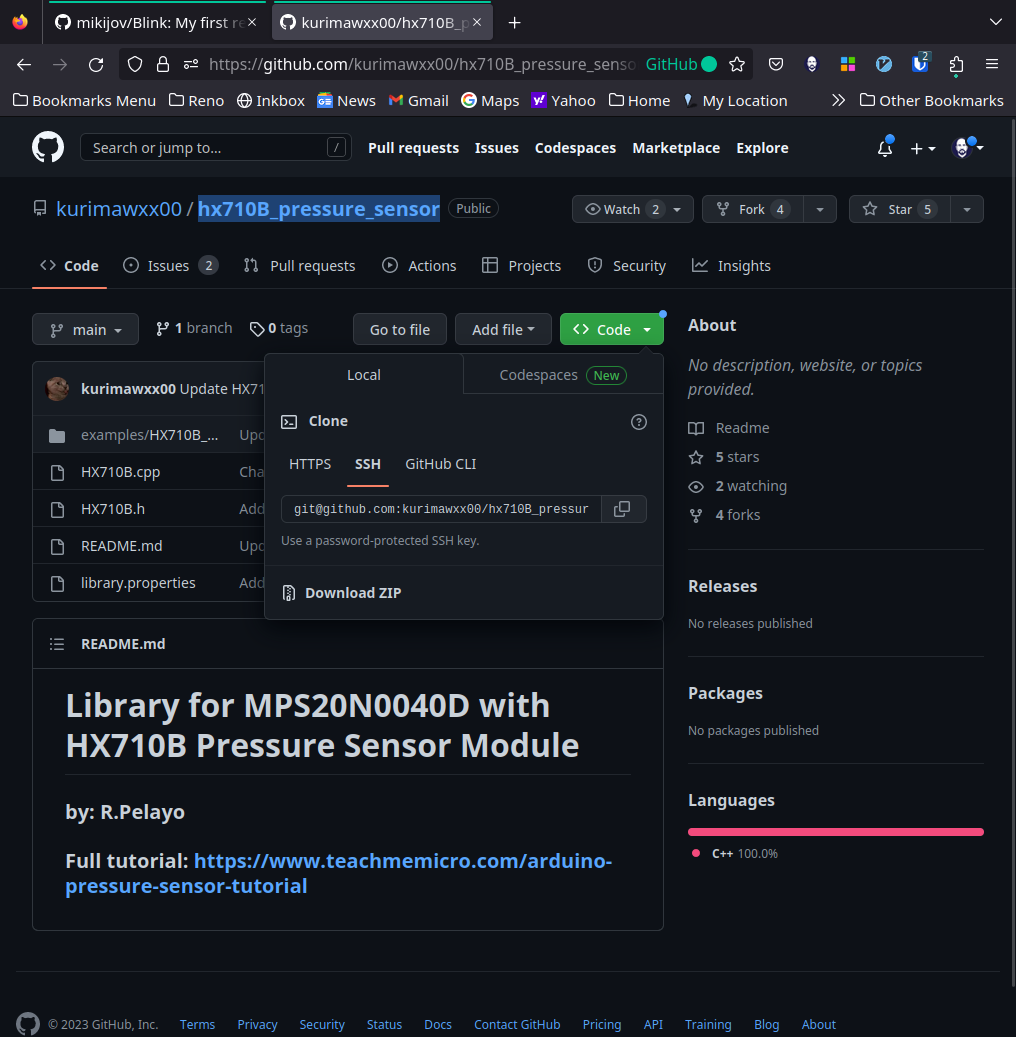The height and width of the screenshot is (1037, 1016).
Task: Switch to the Codespaces tab in popup
Action: tap(563, 375)
